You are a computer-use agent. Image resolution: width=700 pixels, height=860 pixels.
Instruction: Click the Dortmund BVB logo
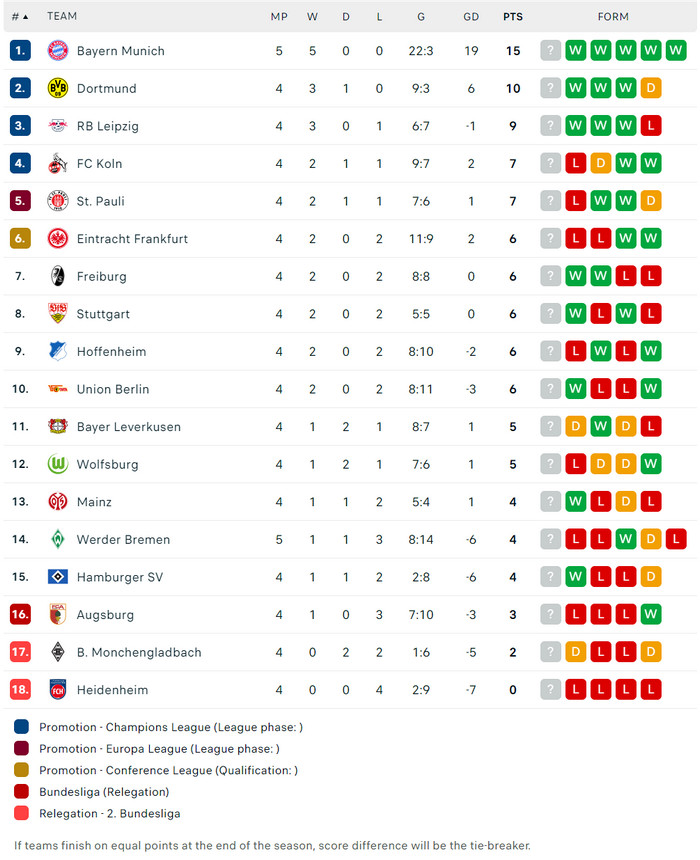click(57, 89)
